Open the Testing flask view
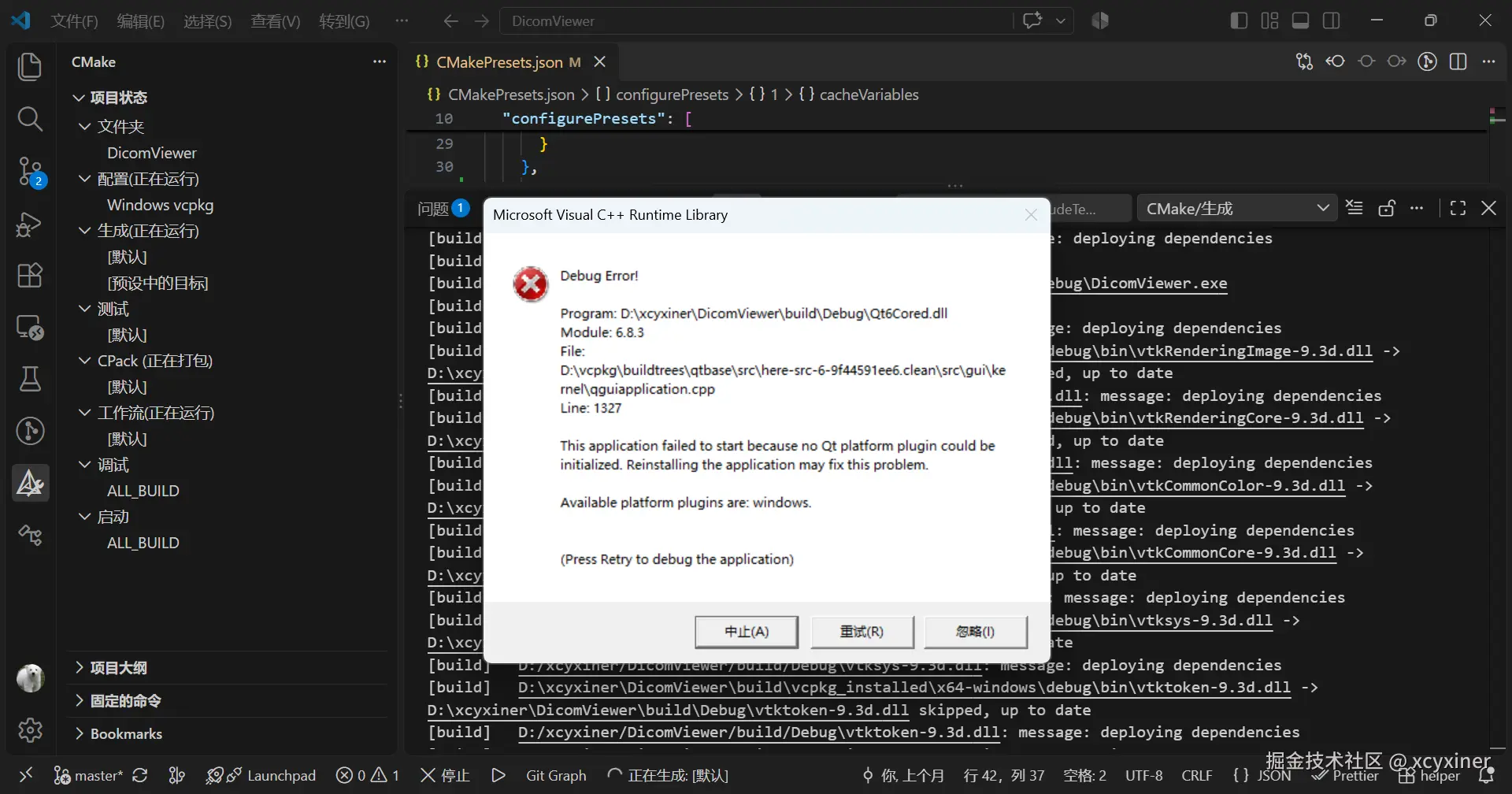Image resolution: width=1512 pixels, height=794 pixels. (30, 379)
